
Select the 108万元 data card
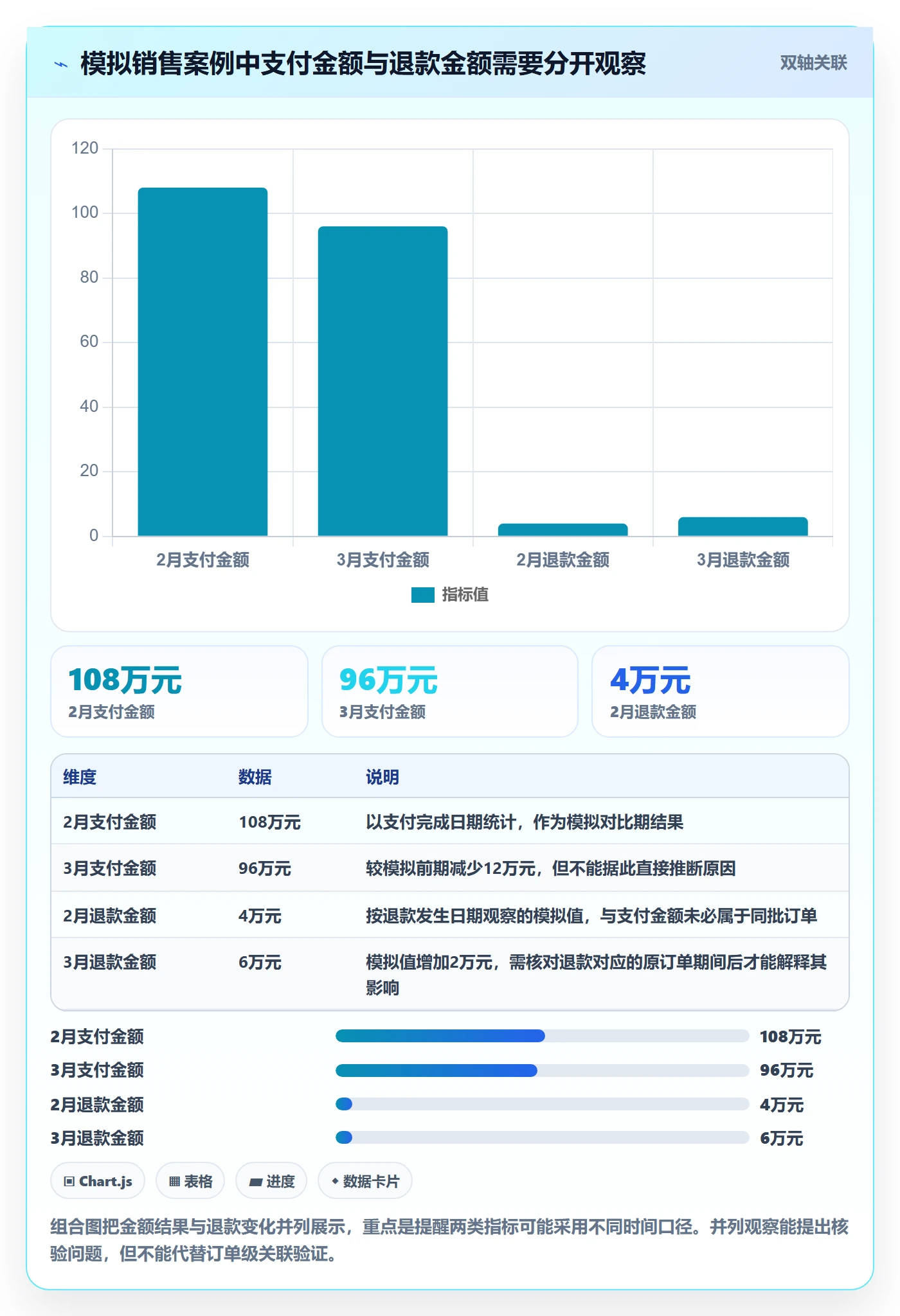(179, 691)
